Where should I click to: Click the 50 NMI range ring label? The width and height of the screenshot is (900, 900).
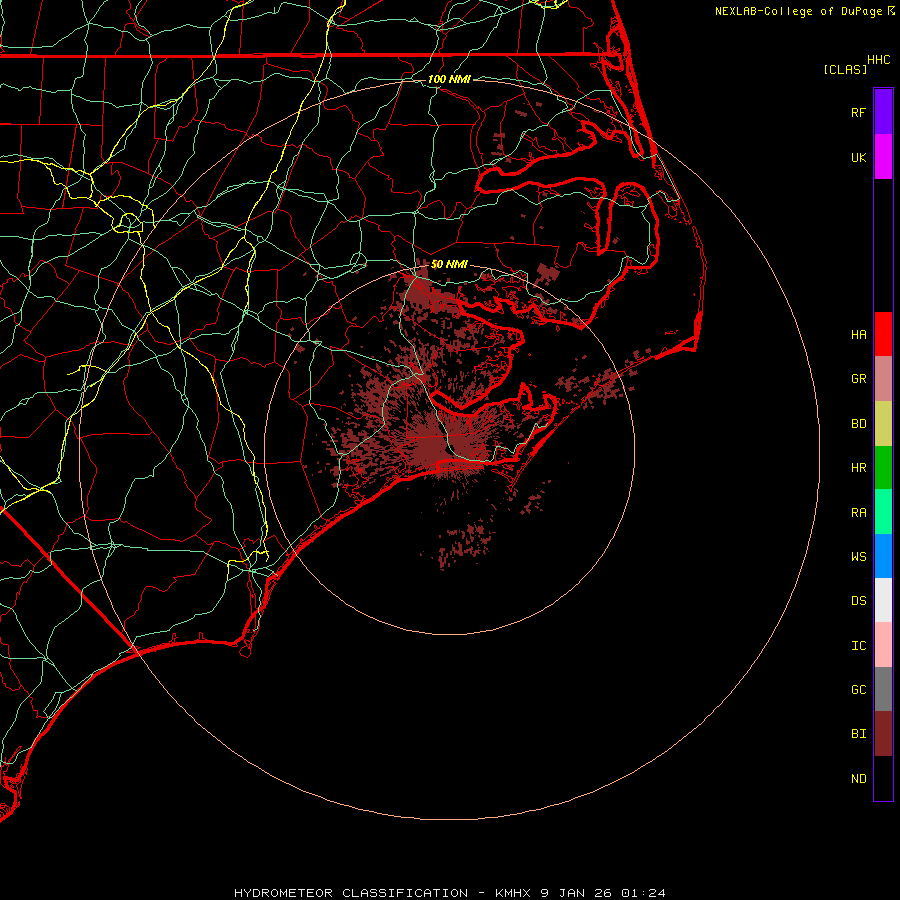click(449, 264)
